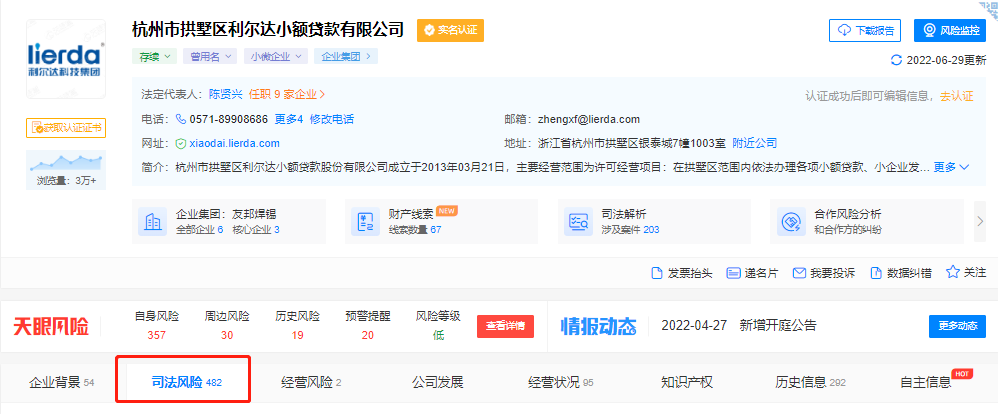Expand the 存续 status dropdown
Viewport: 998px width, 414px height.
(155, 56)
